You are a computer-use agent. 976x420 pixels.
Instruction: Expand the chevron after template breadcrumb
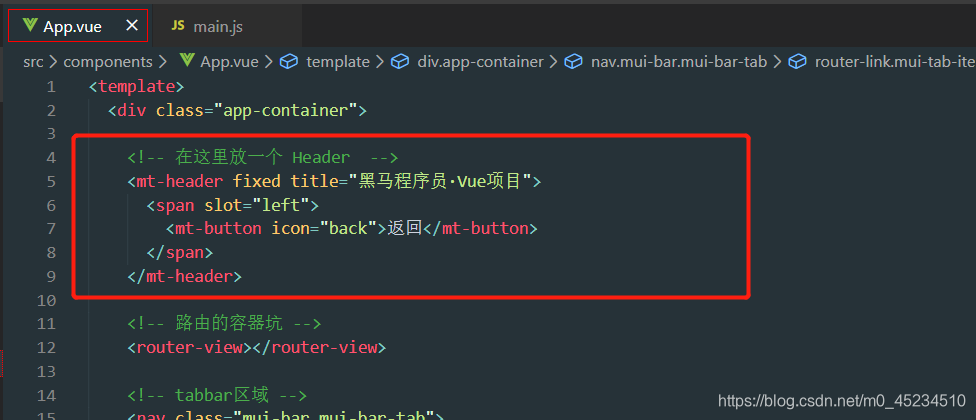[x=380, y=62]
